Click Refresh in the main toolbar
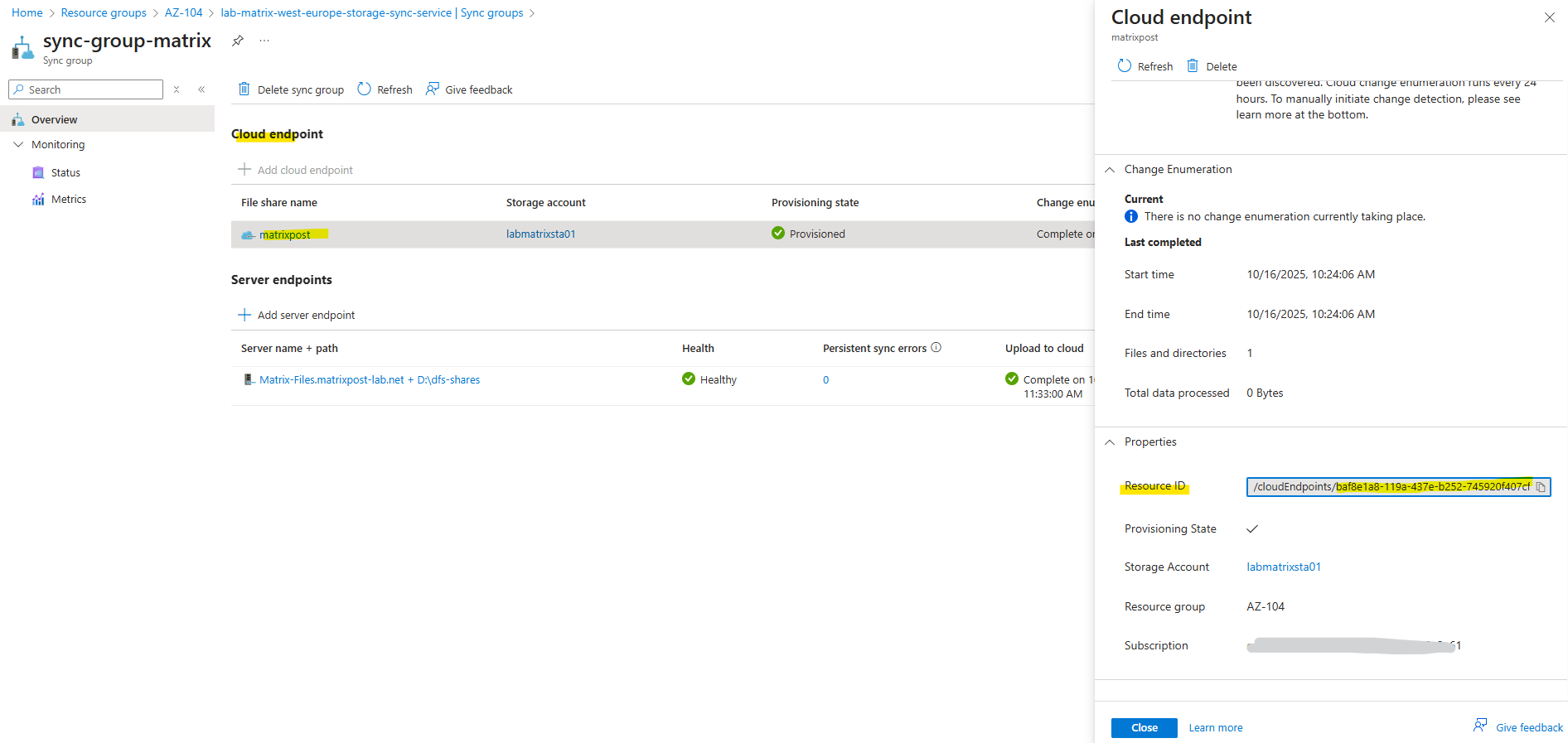This screenshot has height=743, width=1568. (x=385, y=89)
